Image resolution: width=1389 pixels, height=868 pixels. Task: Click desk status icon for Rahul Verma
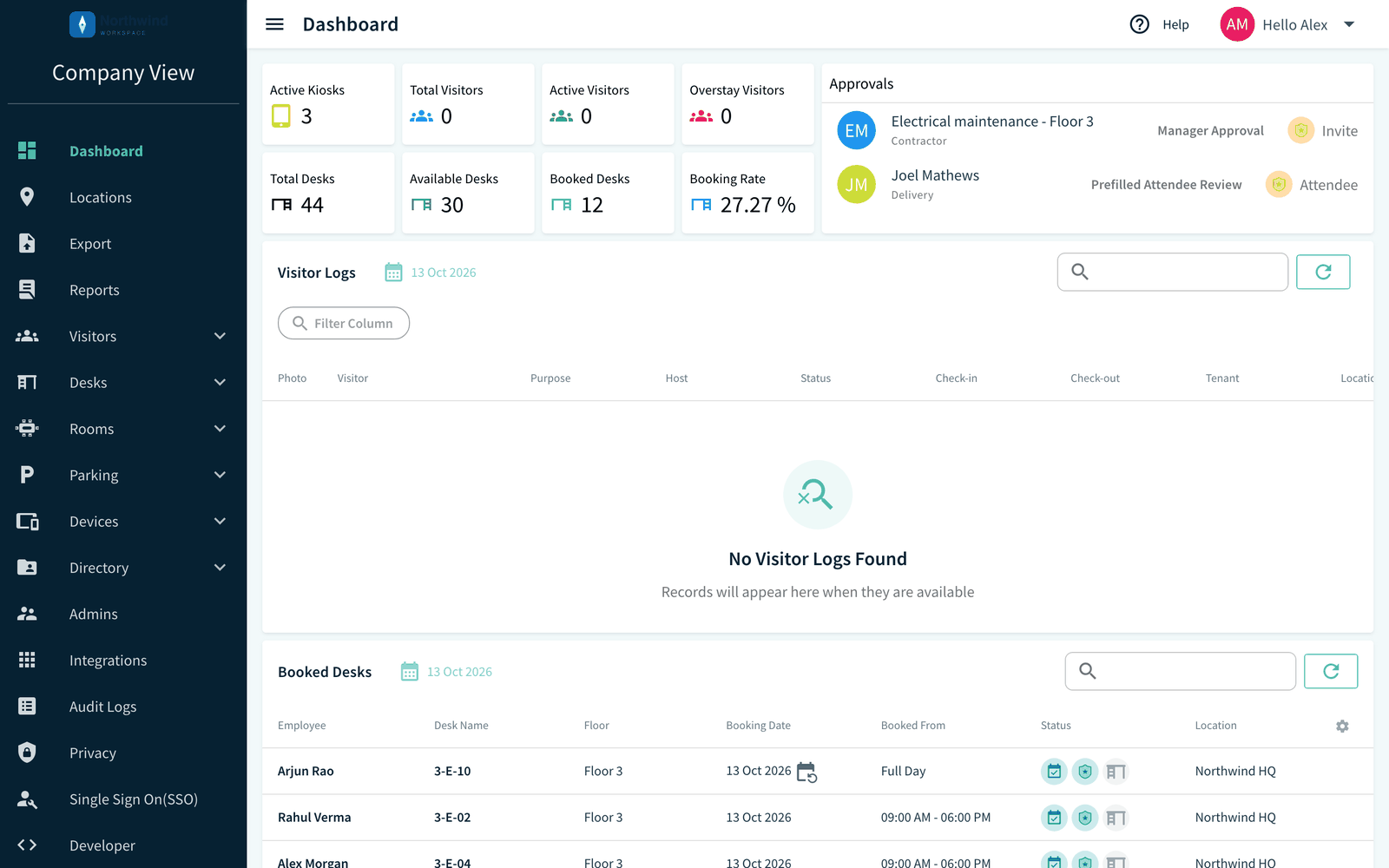[1116, 817]
